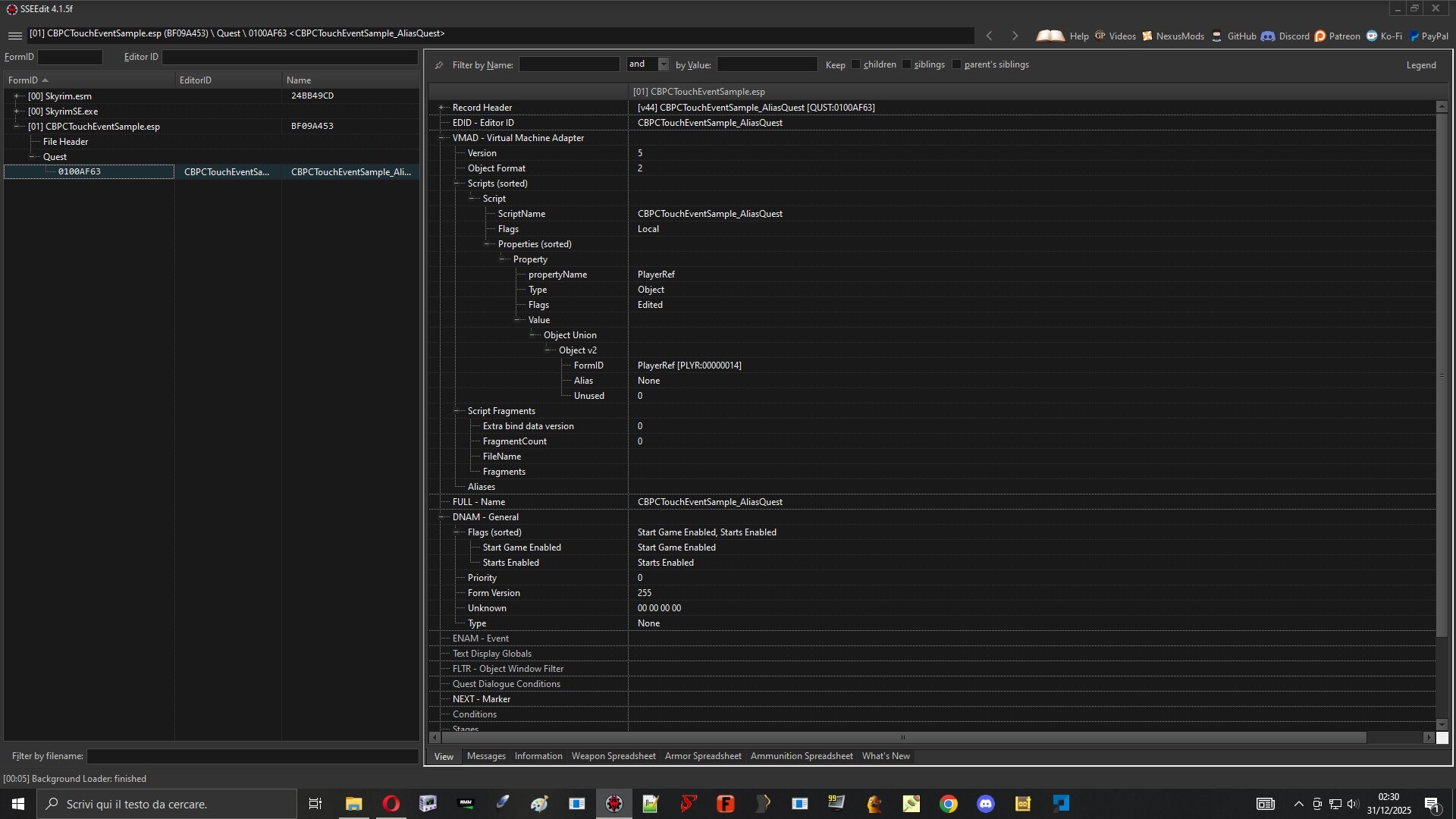
Task: Go forward with the navigation arrow
Action: 1015,36
